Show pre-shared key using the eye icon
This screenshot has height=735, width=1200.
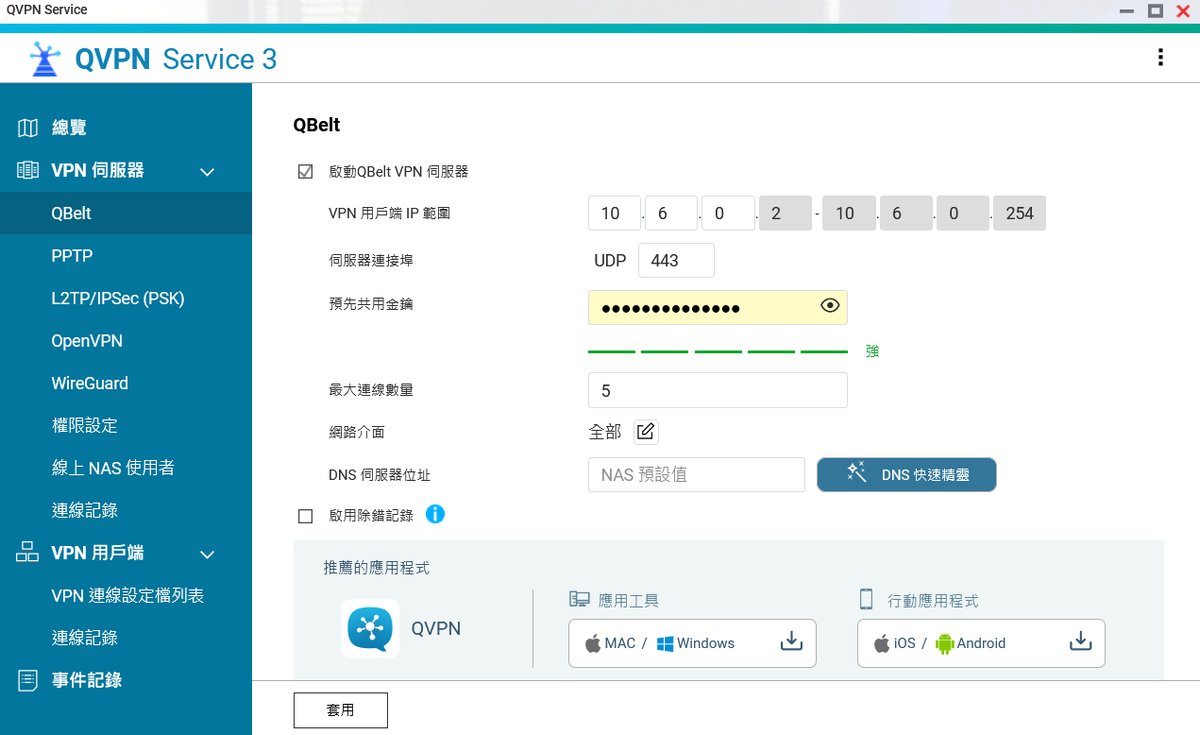point(829,307)
